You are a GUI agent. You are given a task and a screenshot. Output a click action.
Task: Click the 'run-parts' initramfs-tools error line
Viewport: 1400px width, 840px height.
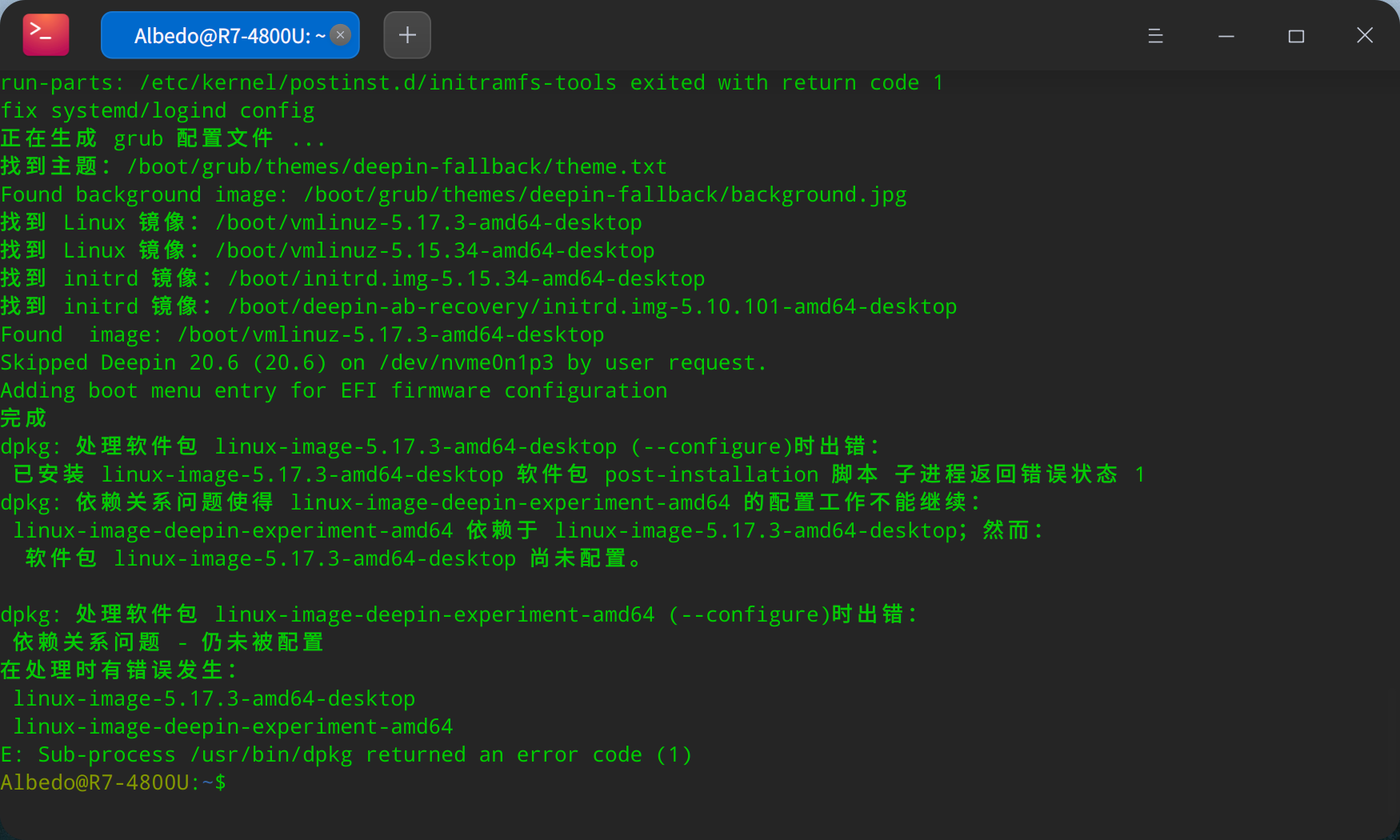tap(472, 82)
